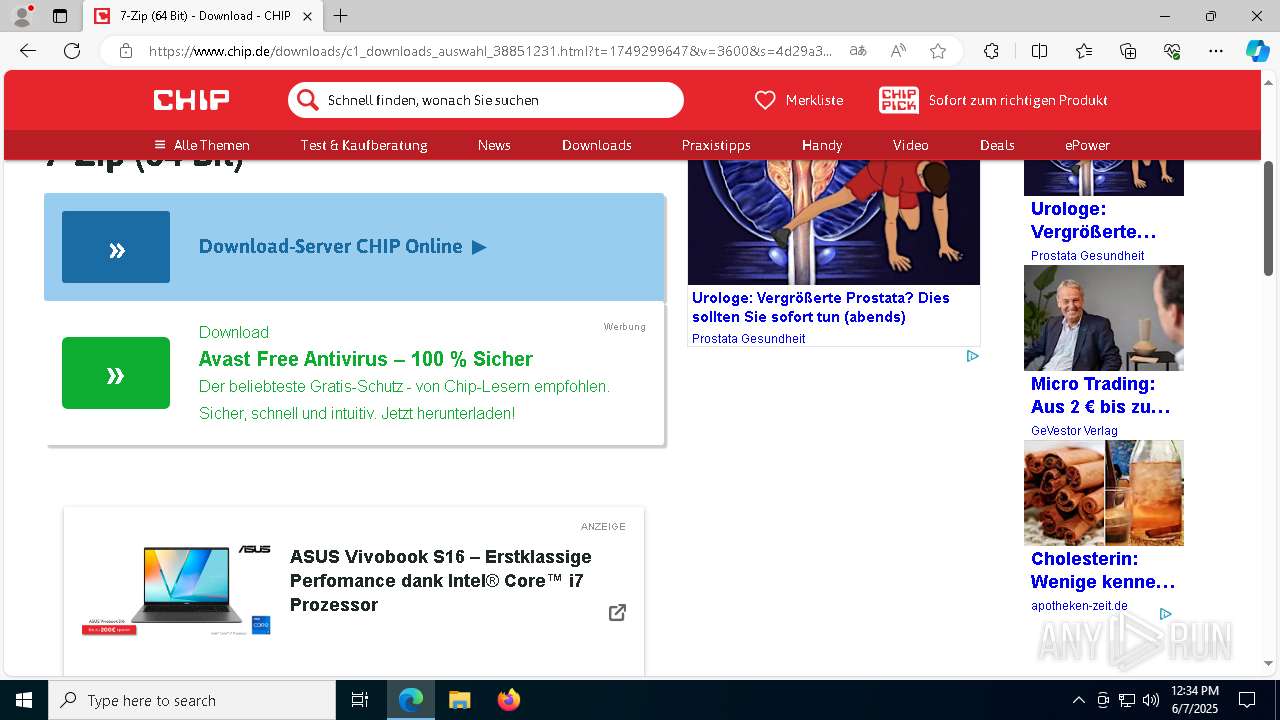The width and height of the screenshot is (1280, 720).
Task: Open Task View on taskbar
Action: click(x=360, y=700)
